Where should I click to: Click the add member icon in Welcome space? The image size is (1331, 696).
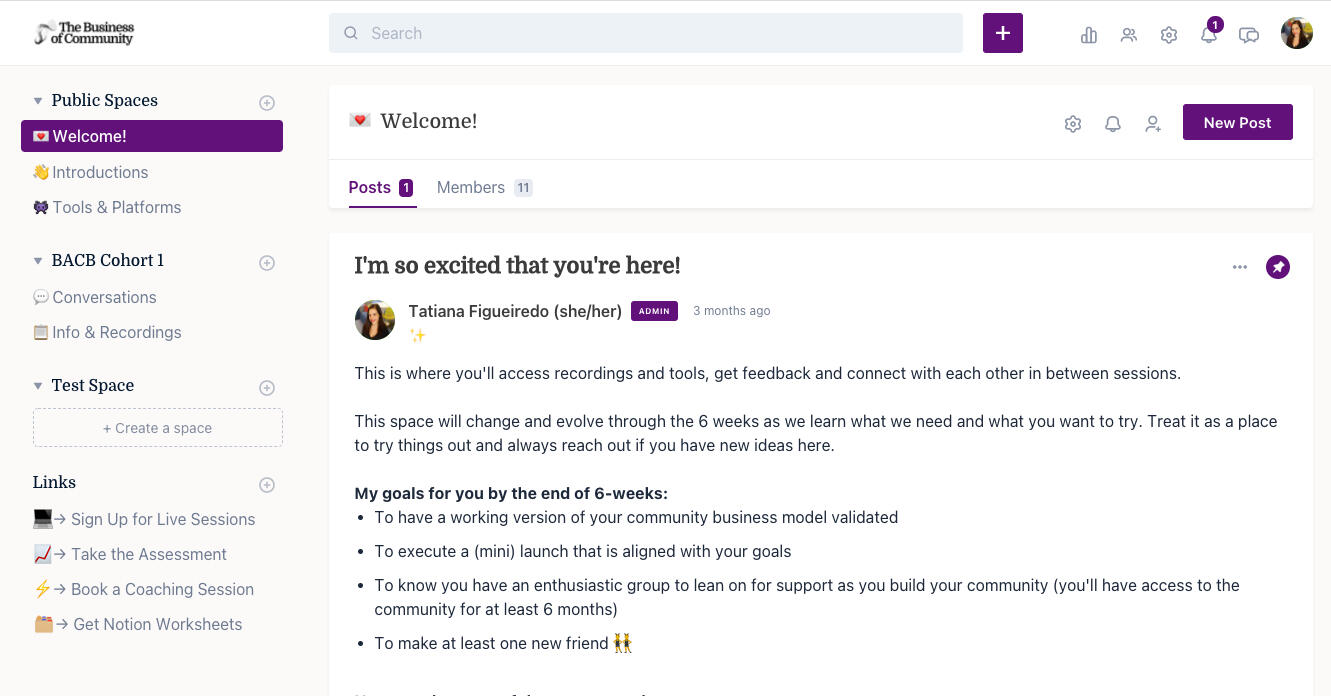1153,124
